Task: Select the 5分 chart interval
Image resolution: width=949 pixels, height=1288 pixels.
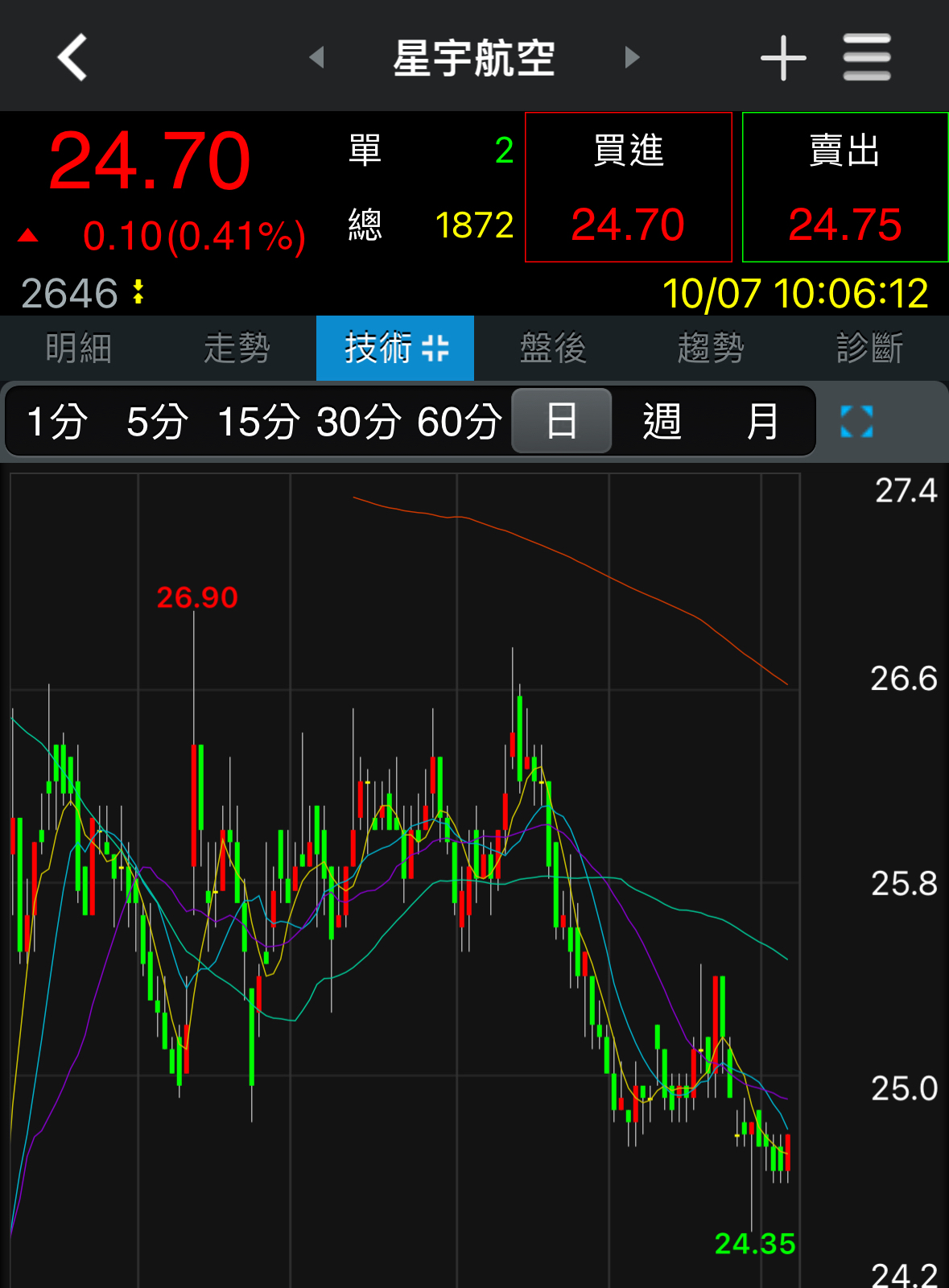Action: (157, 422)
